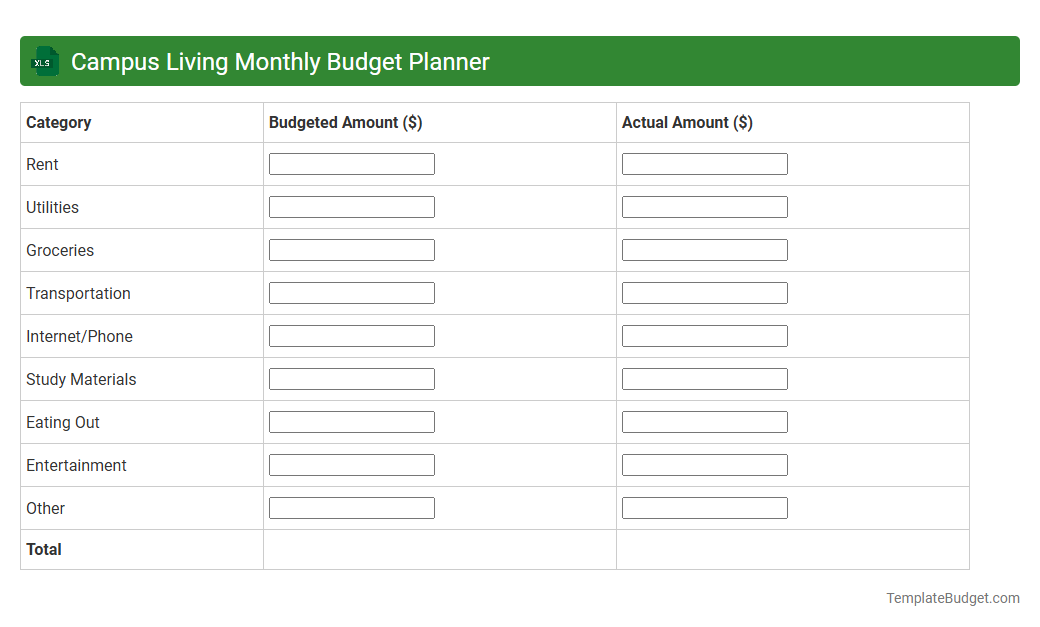This screenshot has width=1040, height=627.
Task: Click the Actual Amount input for Entertainment
Action: pos(704,464)
